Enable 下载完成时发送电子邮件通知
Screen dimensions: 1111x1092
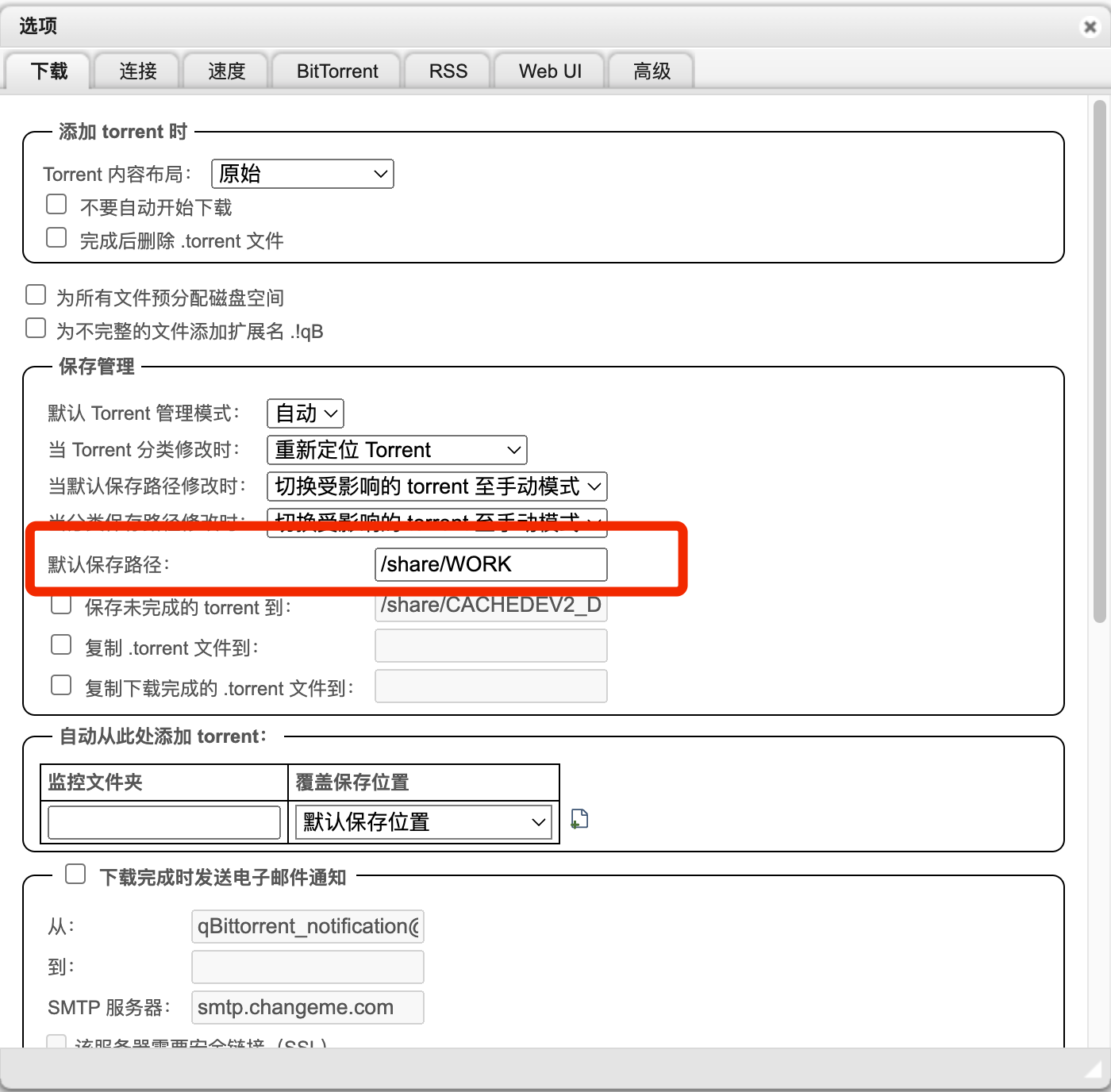[x=75, y=874]
